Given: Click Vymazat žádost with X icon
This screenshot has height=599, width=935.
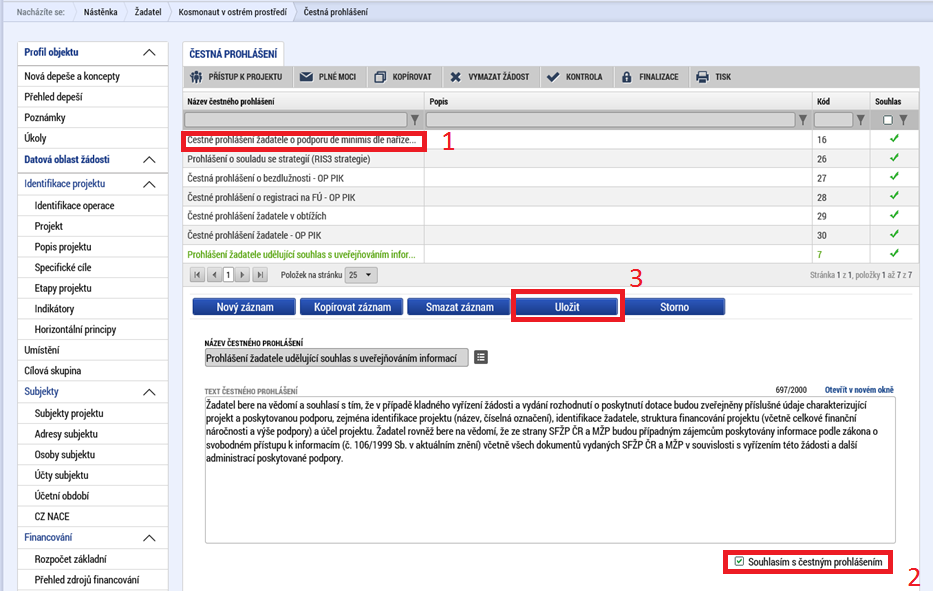Looking at the screenshot, I should coord(490,77).
